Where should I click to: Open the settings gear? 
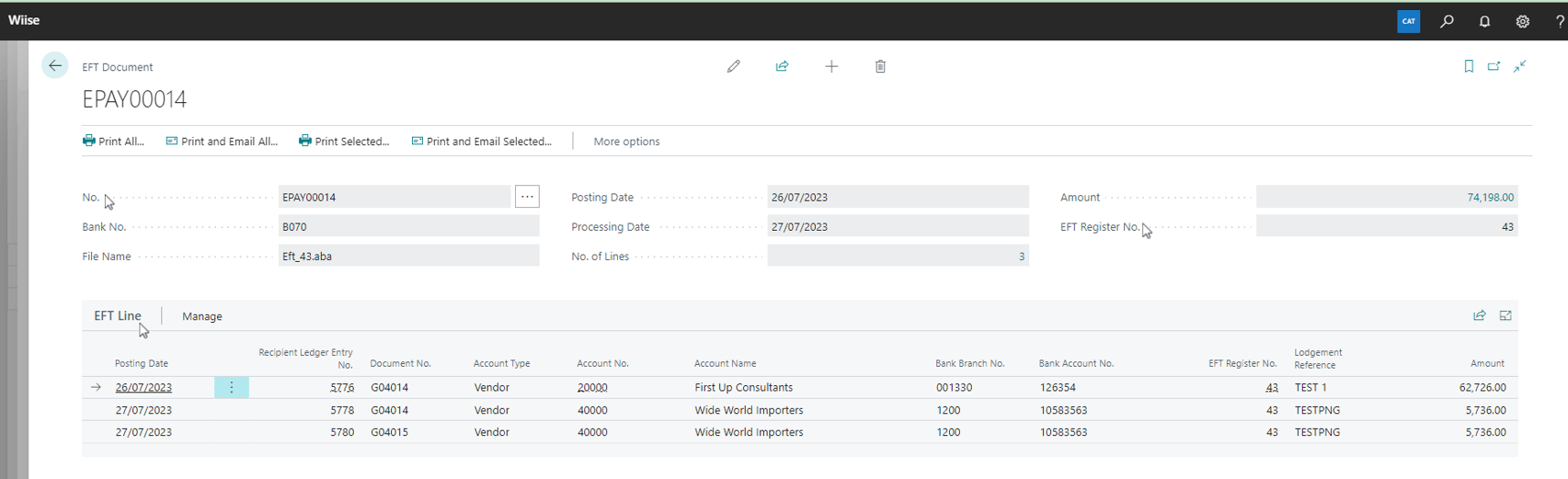pyautogui.click(x=1522, y=21)
